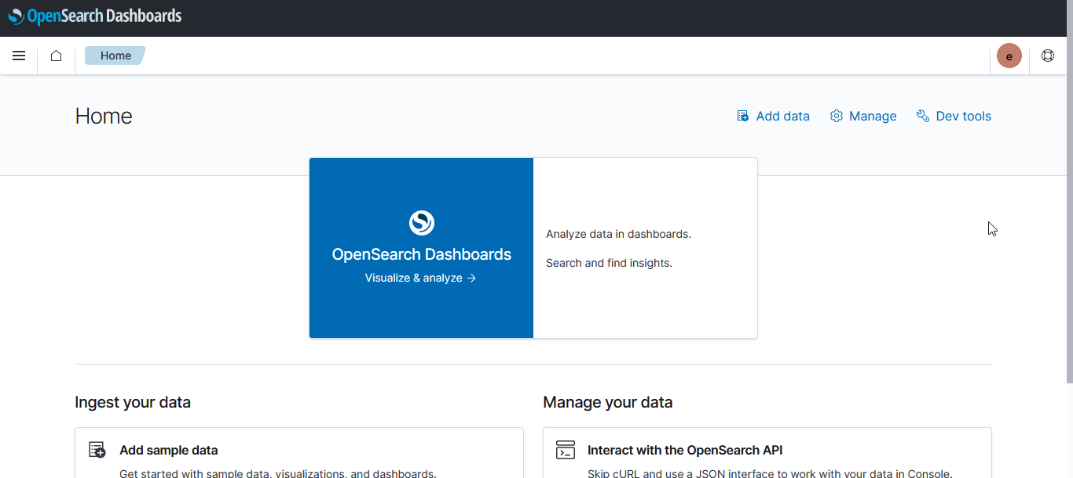Open the OpenSearch Dashboards card title
This screenshot has width=1073, height=478.
[x=422, y=254]
